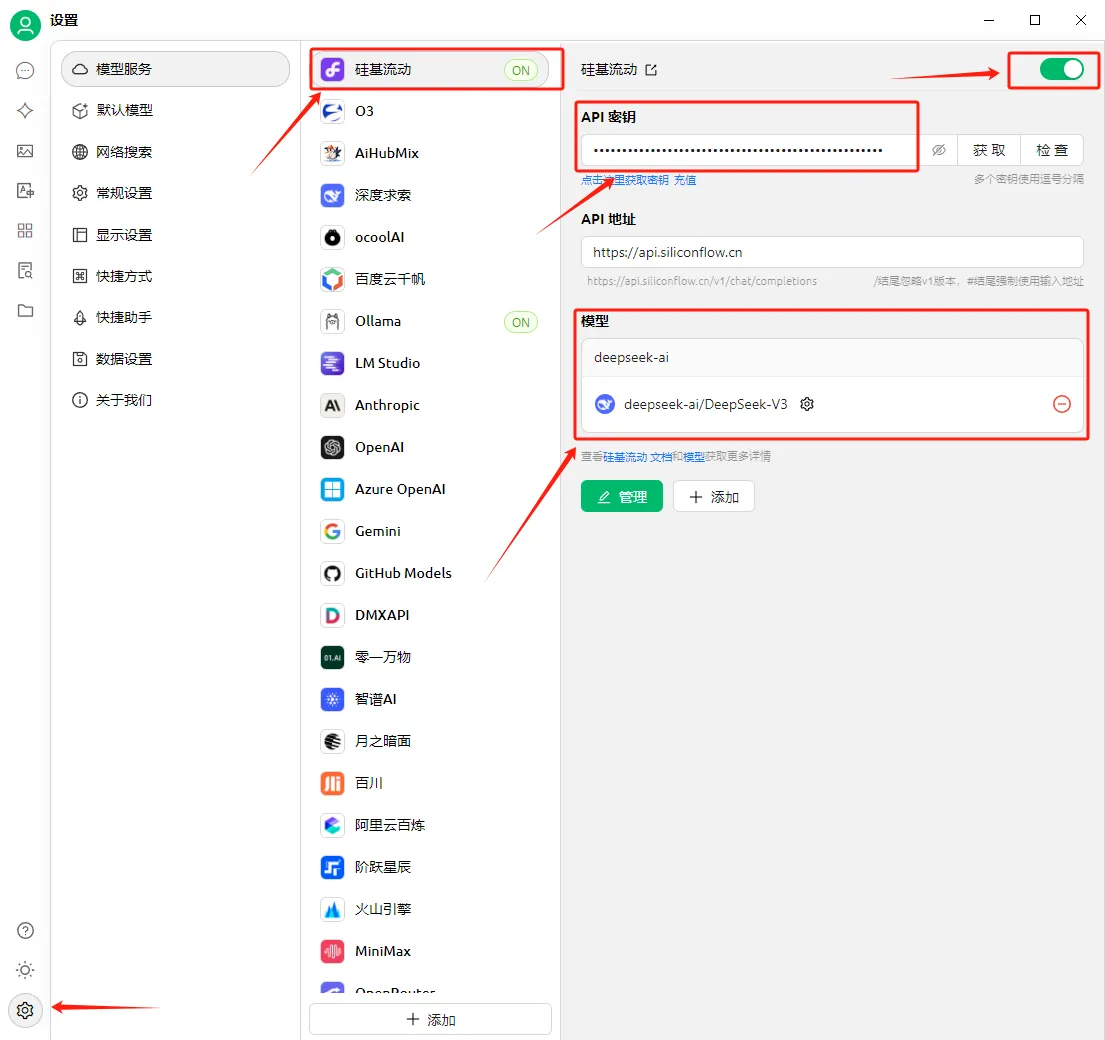The image size is (1105, 1040).
Task: Select the ocoolAI provider
Action: (x=431, y=237)
